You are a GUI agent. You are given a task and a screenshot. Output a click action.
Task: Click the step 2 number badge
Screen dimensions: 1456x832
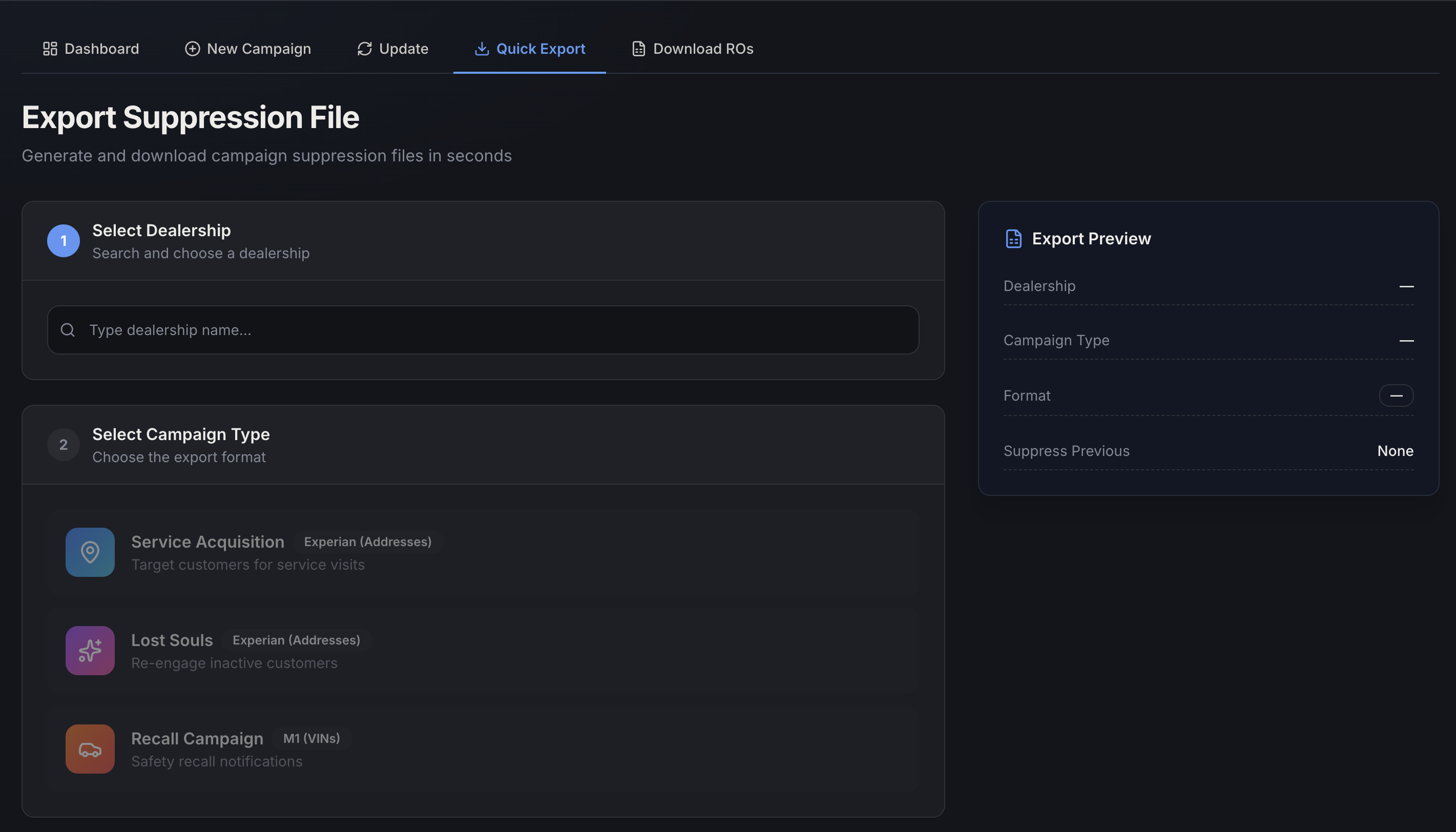[64, 445]
